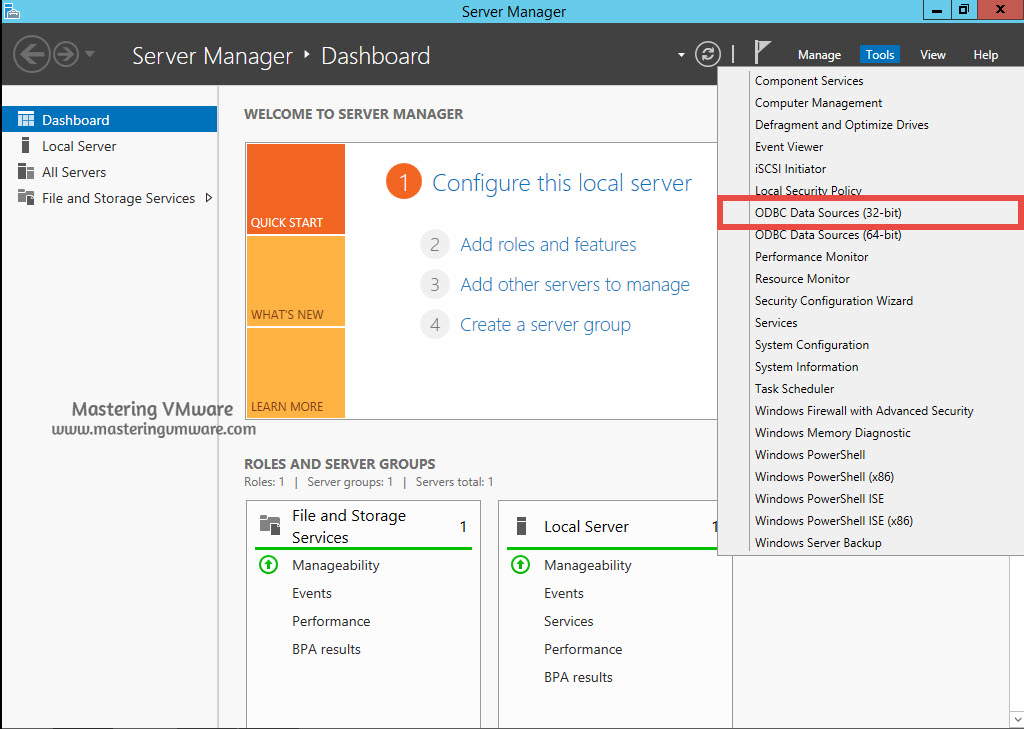Click the refresh icon in header
Screen dimensions: 1024x729
point(707,54)
